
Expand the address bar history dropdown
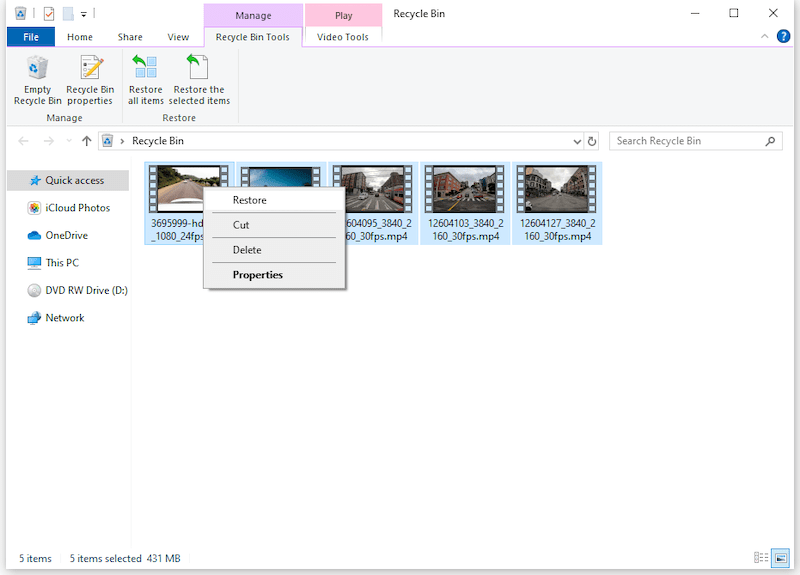pos(577,141)
